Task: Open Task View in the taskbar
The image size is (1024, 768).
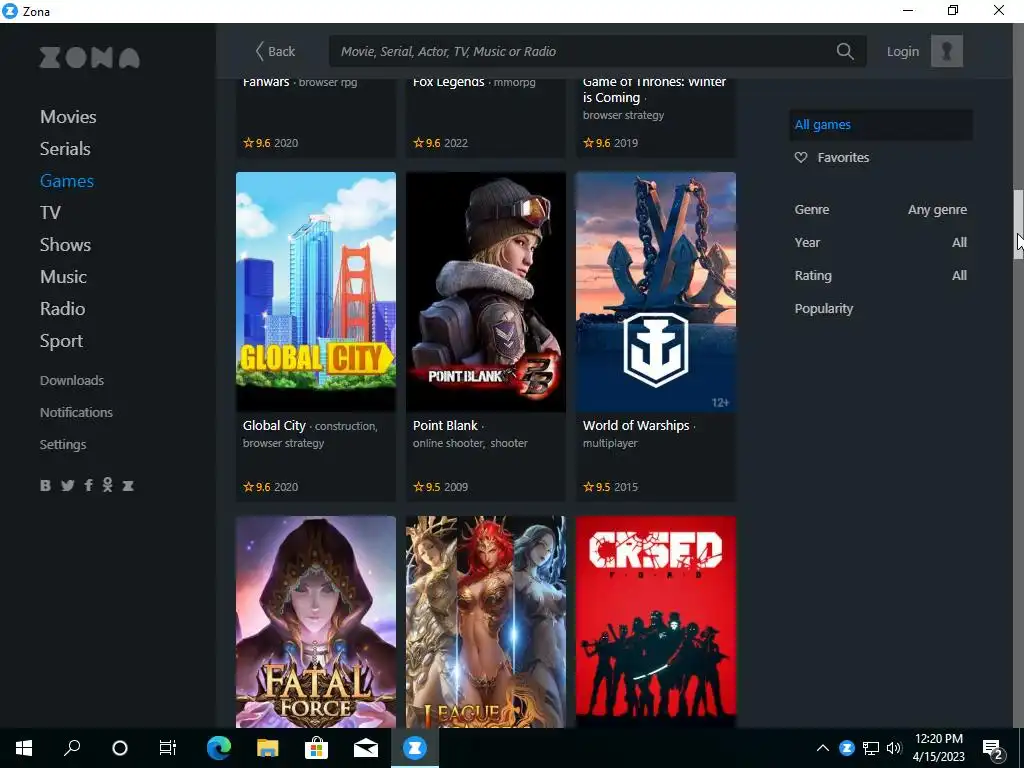Action: 168,748
